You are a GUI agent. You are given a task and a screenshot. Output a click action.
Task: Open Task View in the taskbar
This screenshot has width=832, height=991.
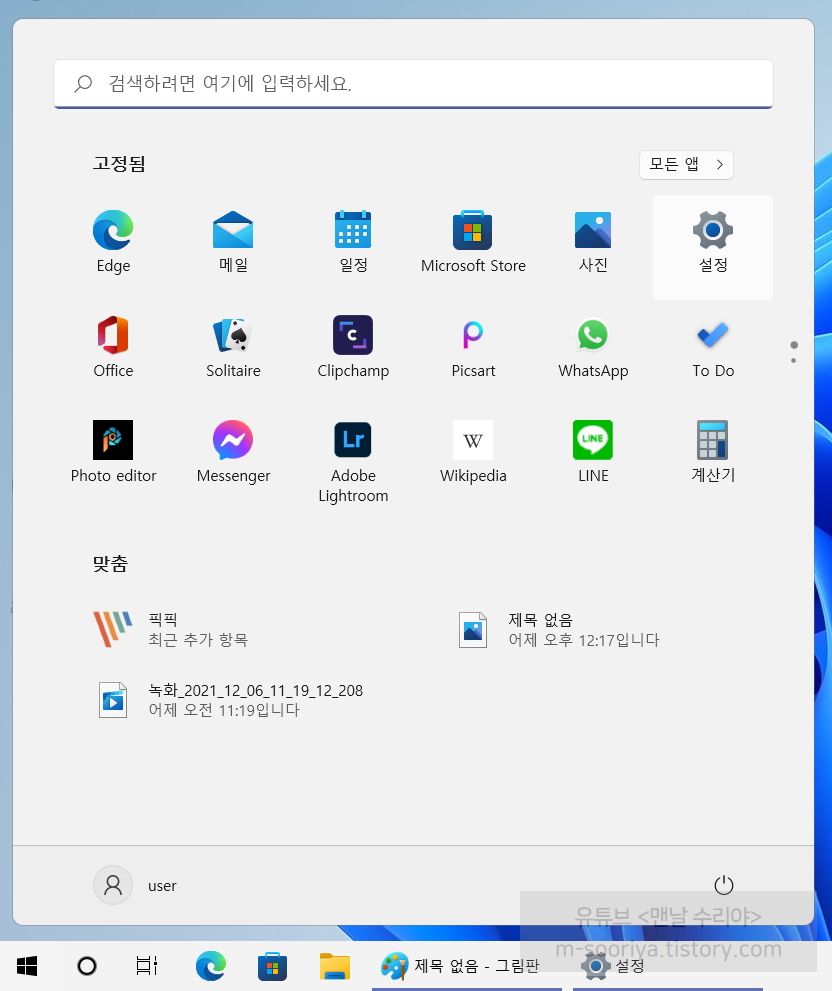click(147, 966)
